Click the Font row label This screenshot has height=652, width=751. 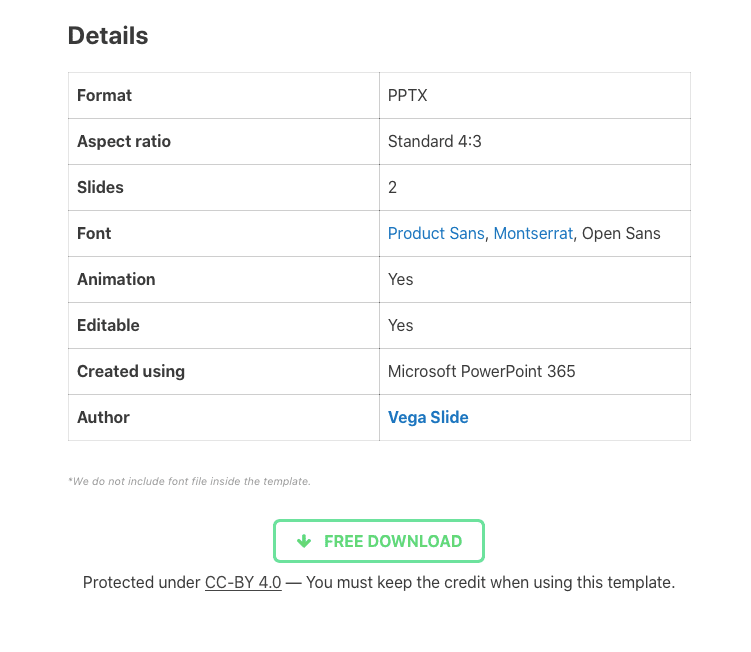point(94,233)
